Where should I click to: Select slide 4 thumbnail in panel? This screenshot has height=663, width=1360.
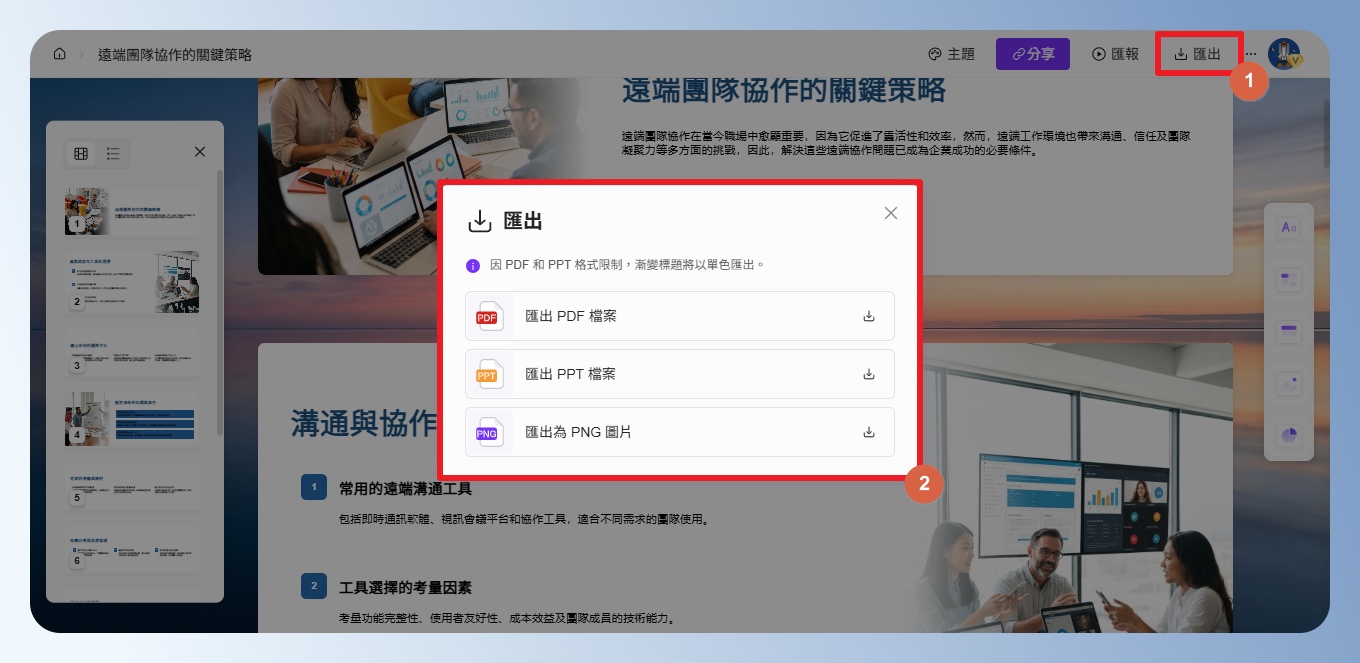tap(132, 418)
